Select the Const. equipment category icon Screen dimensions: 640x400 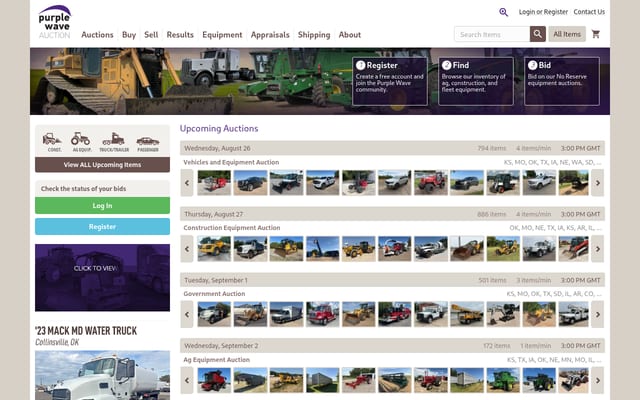point(52,142)
